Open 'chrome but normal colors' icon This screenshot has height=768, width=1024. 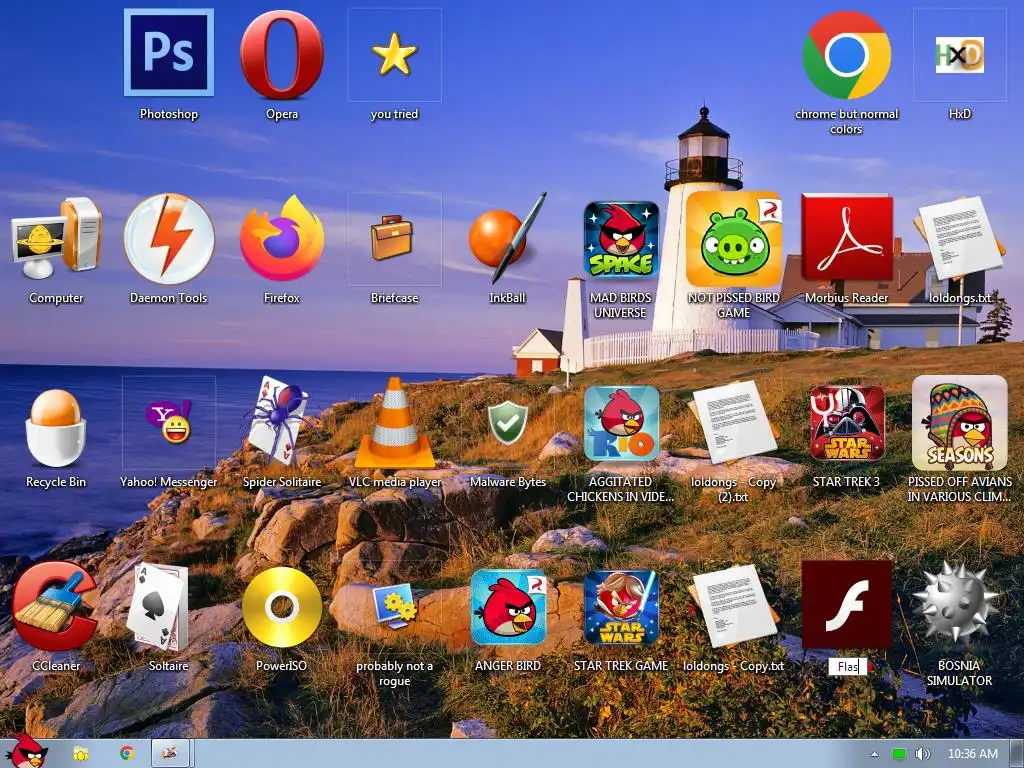pos(846,55)
